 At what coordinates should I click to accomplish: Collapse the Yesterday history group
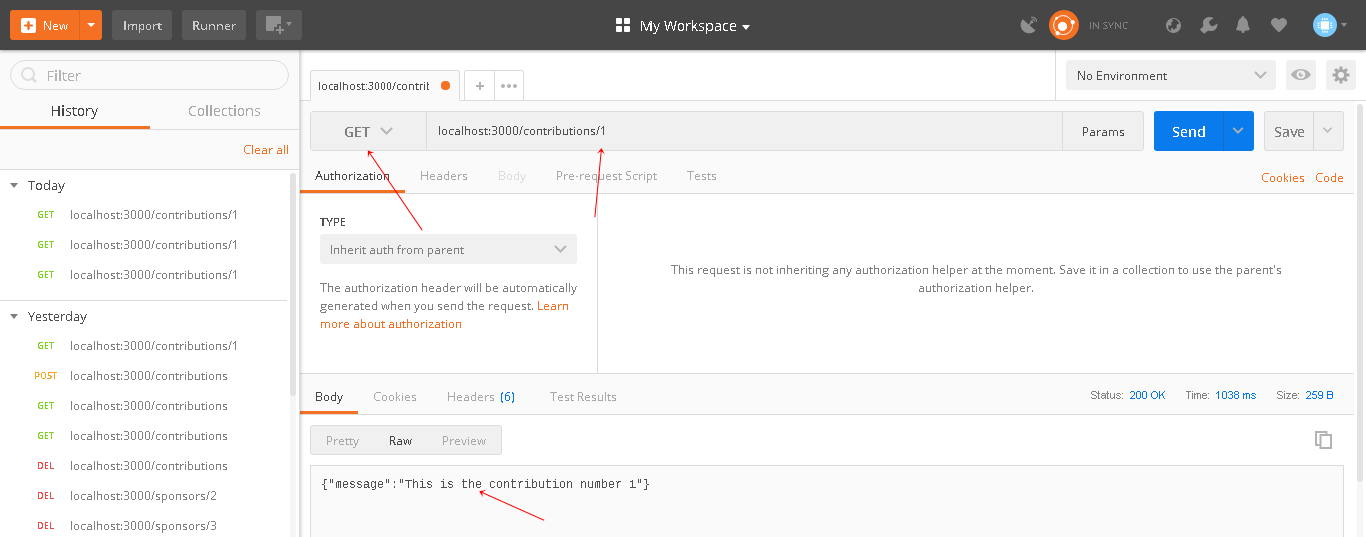click(x=14, y=316)
